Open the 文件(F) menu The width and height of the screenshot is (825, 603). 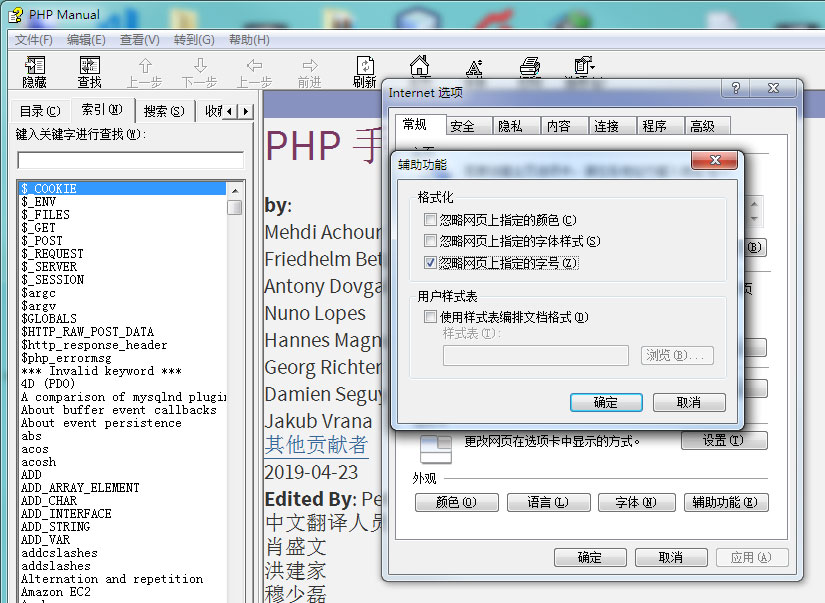tap(34, 40)
